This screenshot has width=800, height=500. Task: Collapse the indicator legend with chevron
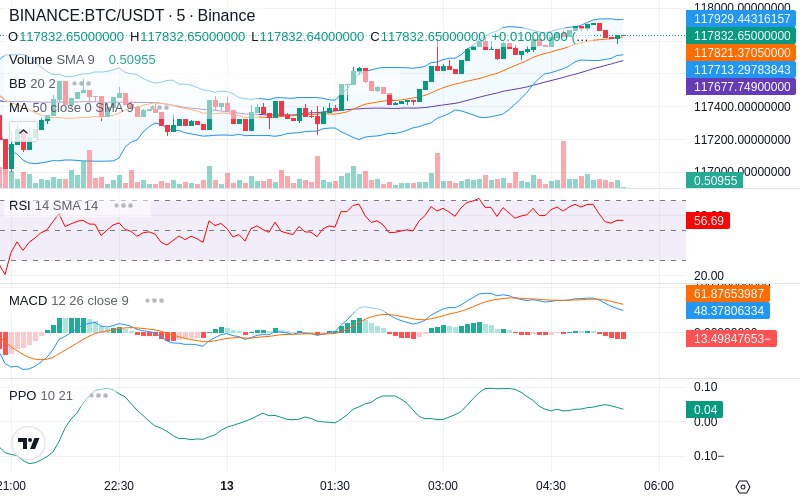23,133
